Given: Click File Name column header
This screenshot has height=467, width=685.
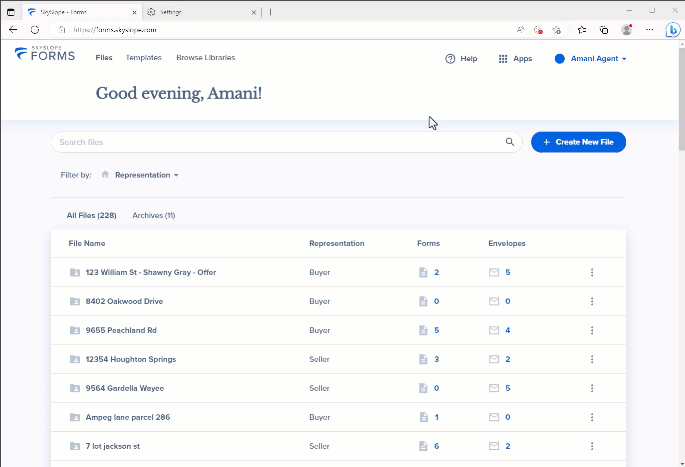Looking at the screenshot, I should pos(87,243).
